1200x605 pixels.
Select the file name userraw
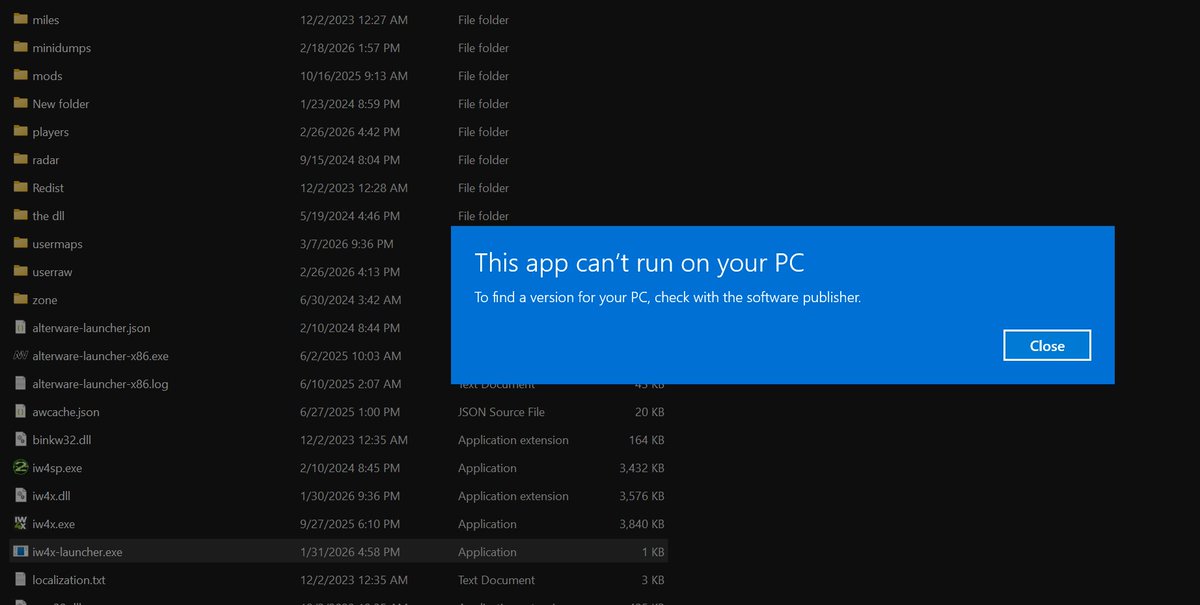click(52, 272)
